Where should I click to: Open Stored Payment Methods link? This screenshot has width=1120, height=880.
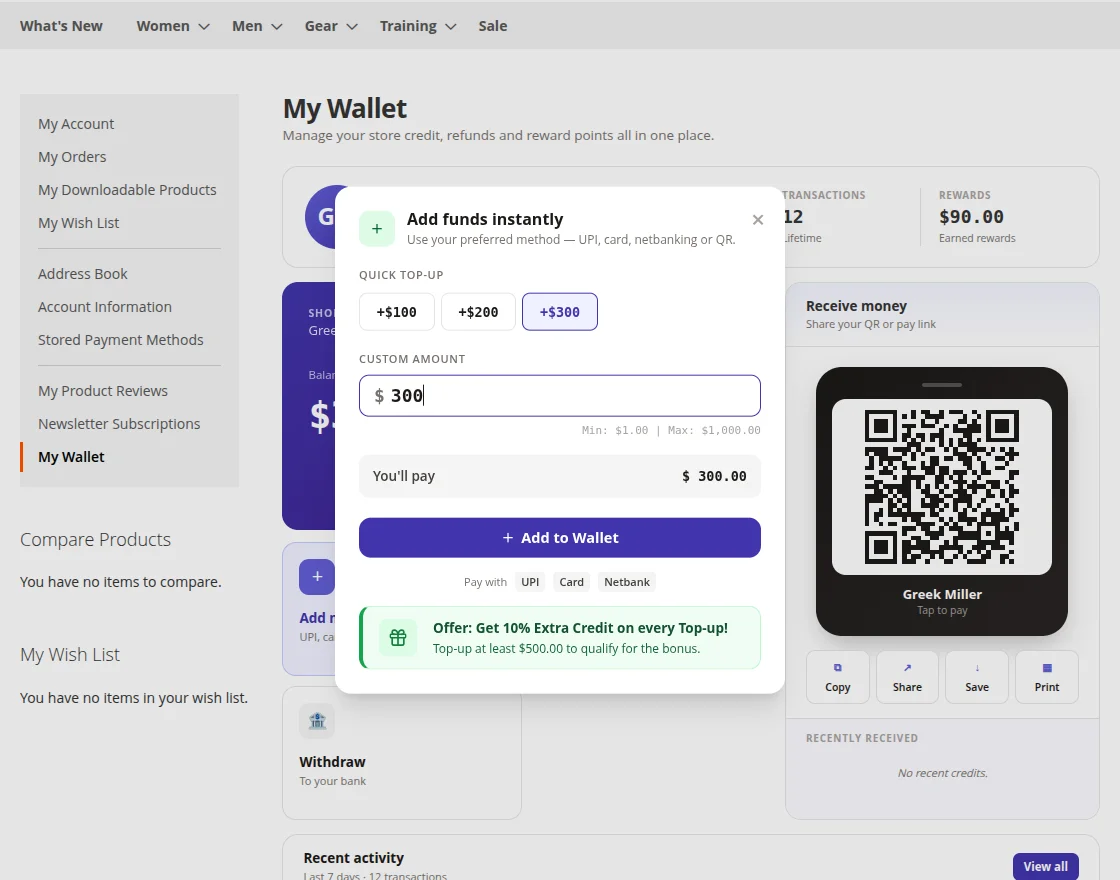click(121, 339)
